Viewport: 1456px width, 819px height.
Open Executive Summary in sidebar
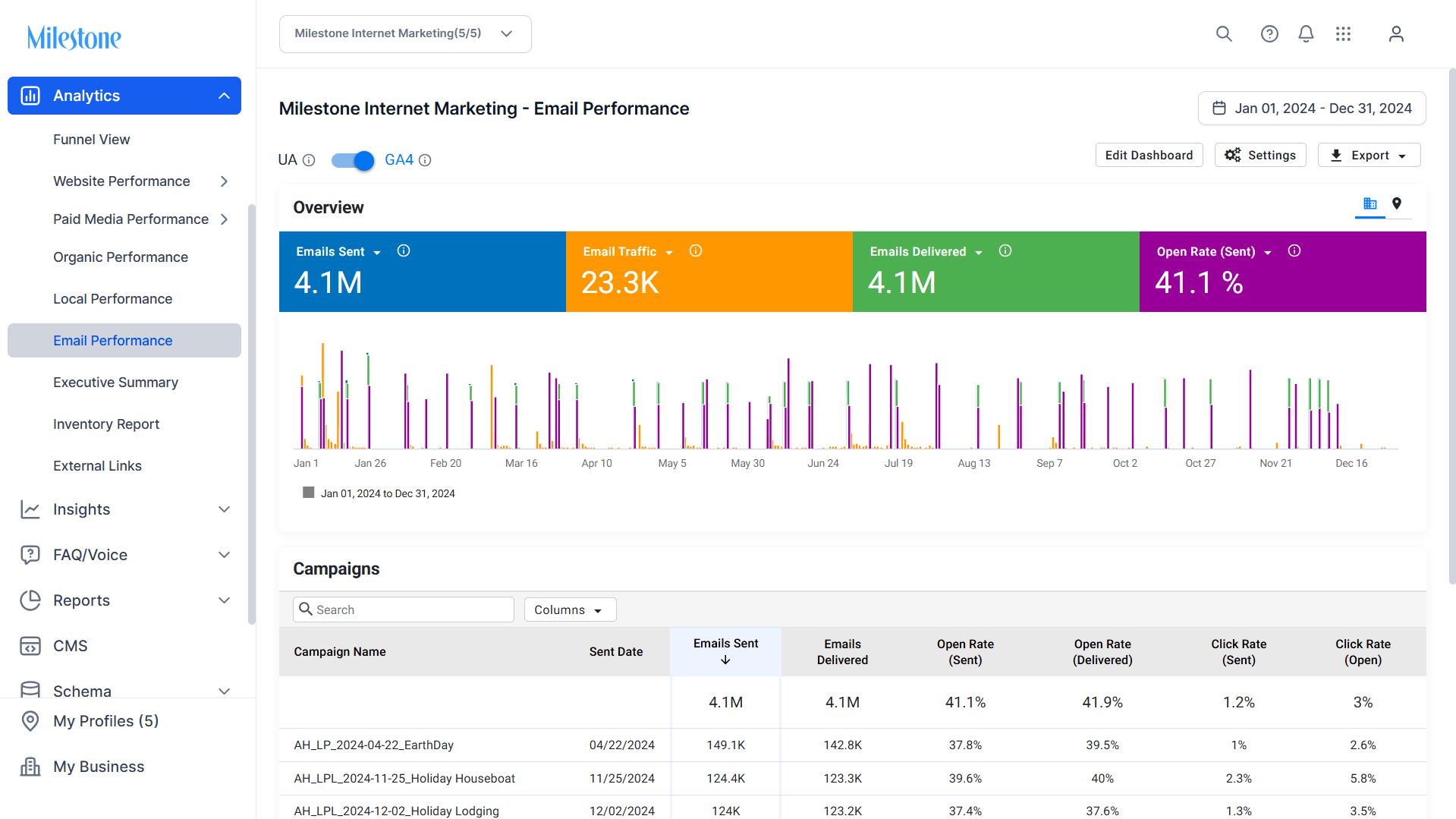tap(115, 383)
